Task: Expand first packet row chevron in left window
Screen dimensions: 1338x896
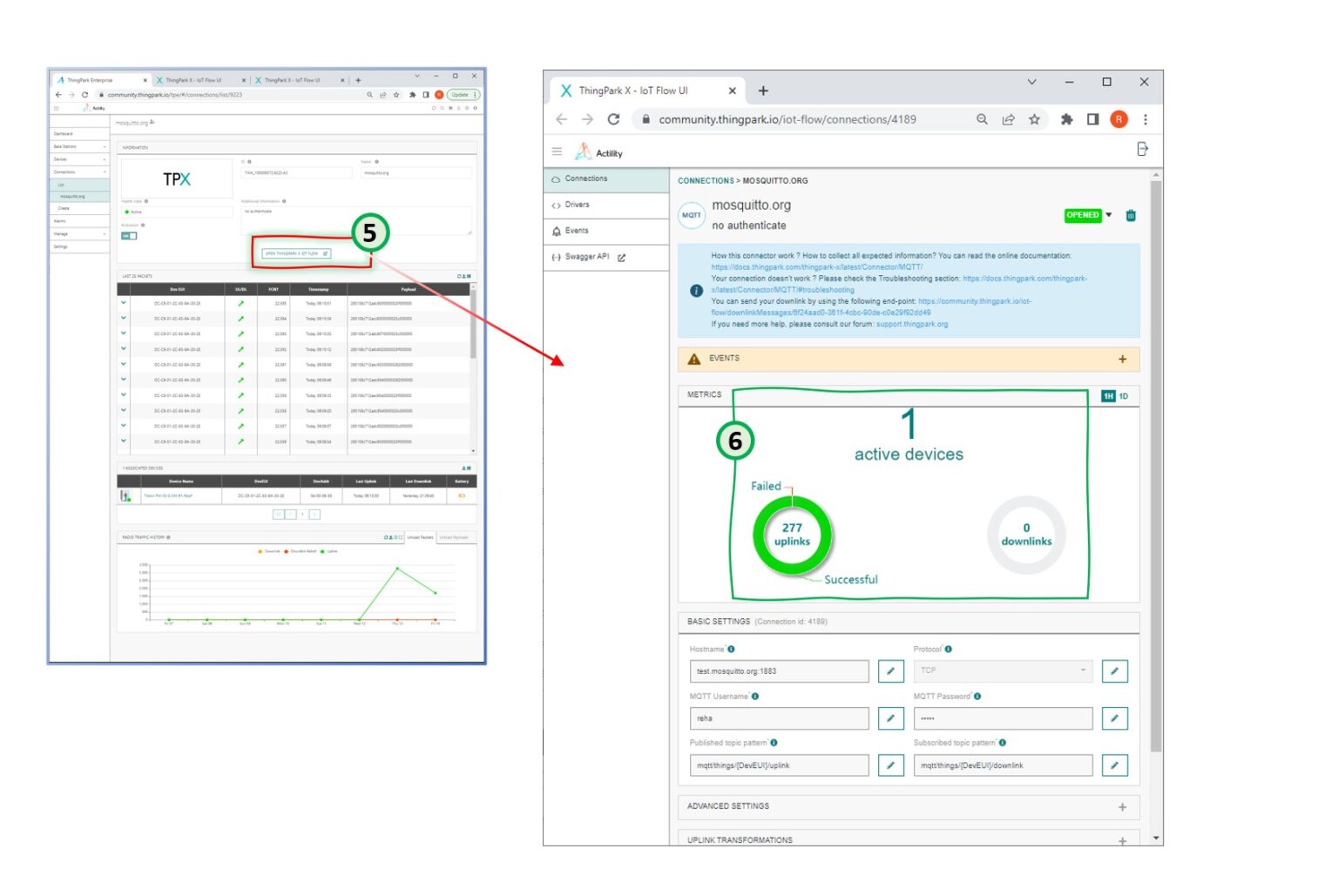Action: 124,303
